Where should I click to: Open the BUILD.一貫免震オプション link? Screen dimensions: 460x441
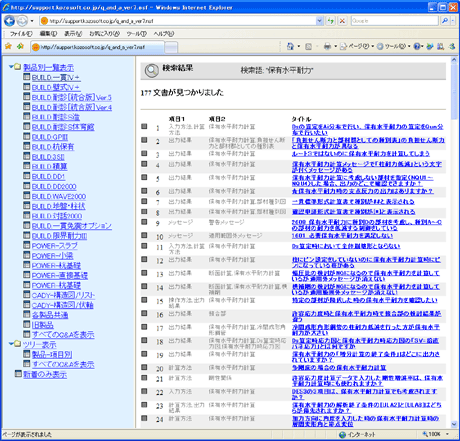[72, 226]
